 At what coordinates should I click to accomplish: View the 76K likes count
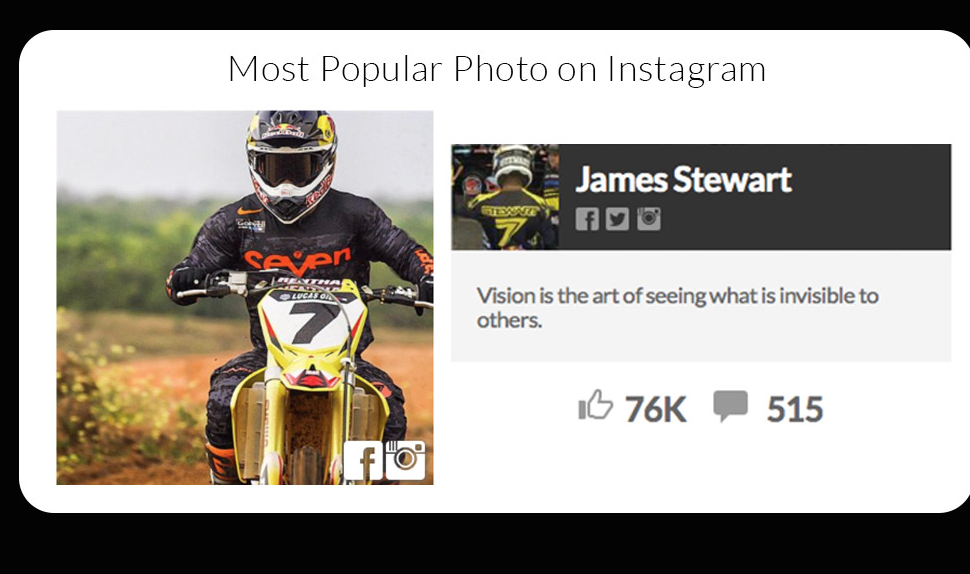tap(655, 409)
